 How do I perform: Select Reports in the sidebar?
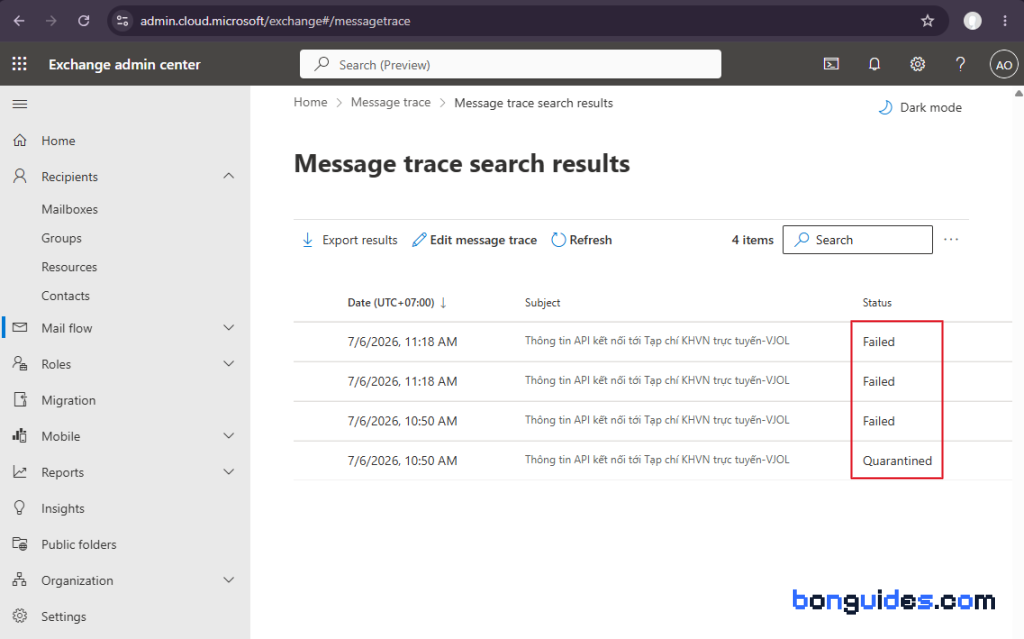(x=63, y=472)
